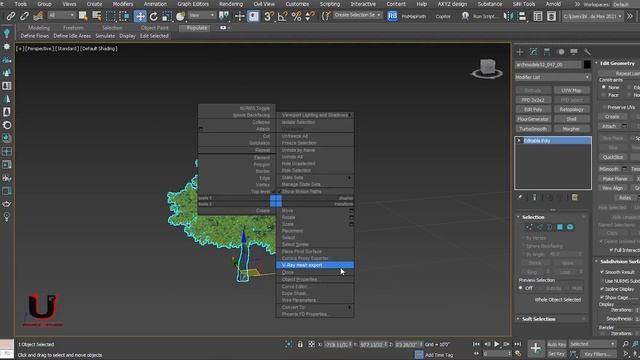Toggle the selection lock padlock
640x360 pixels.
pos(300,344)
